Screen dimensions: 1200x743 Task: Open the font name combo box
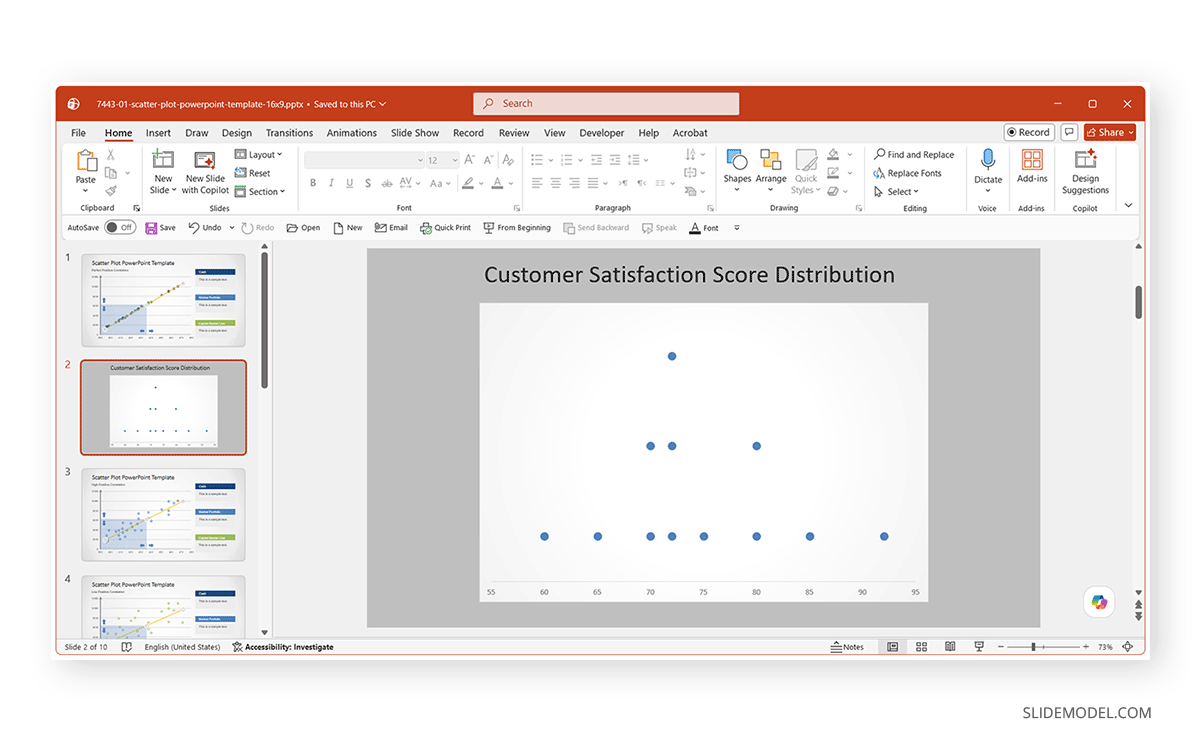click(365, 160)
